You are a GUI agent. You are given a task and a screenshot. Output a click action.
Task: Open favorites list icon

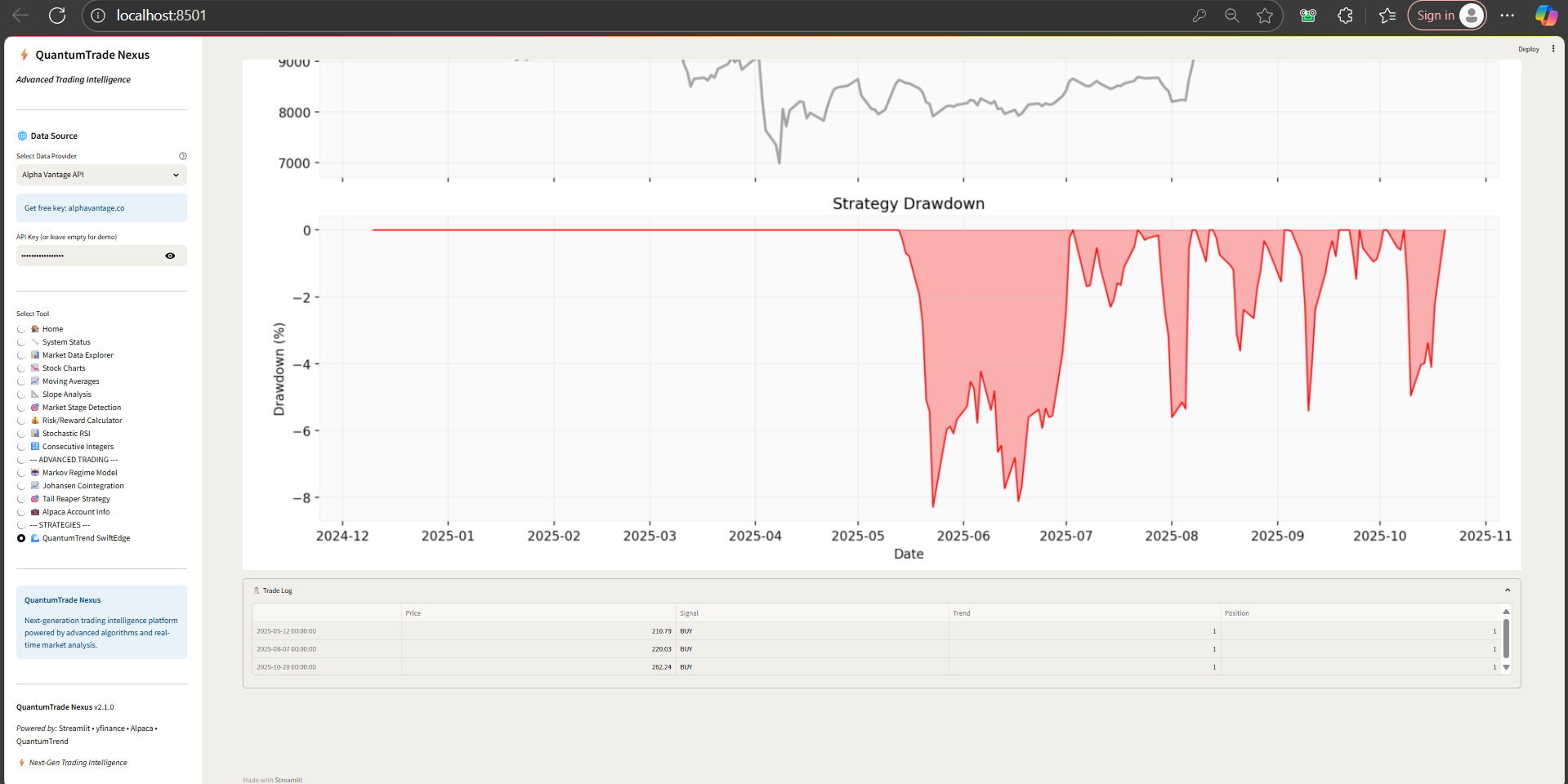(1387, 16)
